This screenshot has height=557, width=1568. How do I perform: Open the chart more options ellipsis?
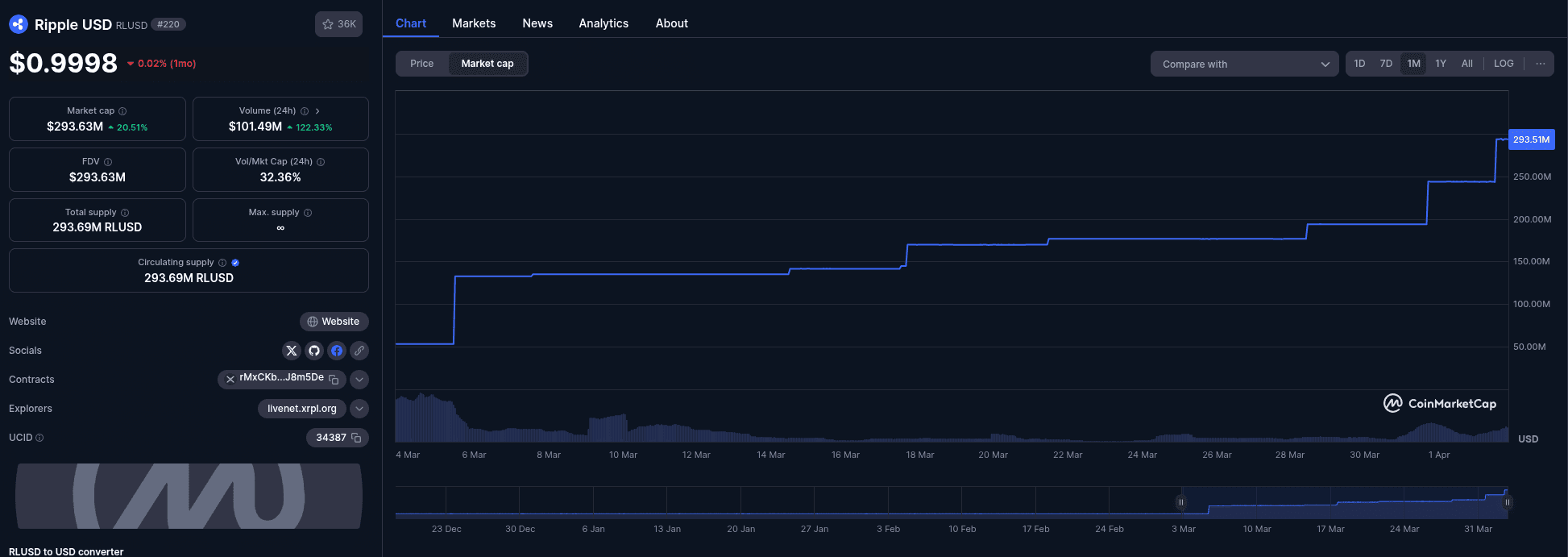pyautogui.click(x=1541, y=64)
